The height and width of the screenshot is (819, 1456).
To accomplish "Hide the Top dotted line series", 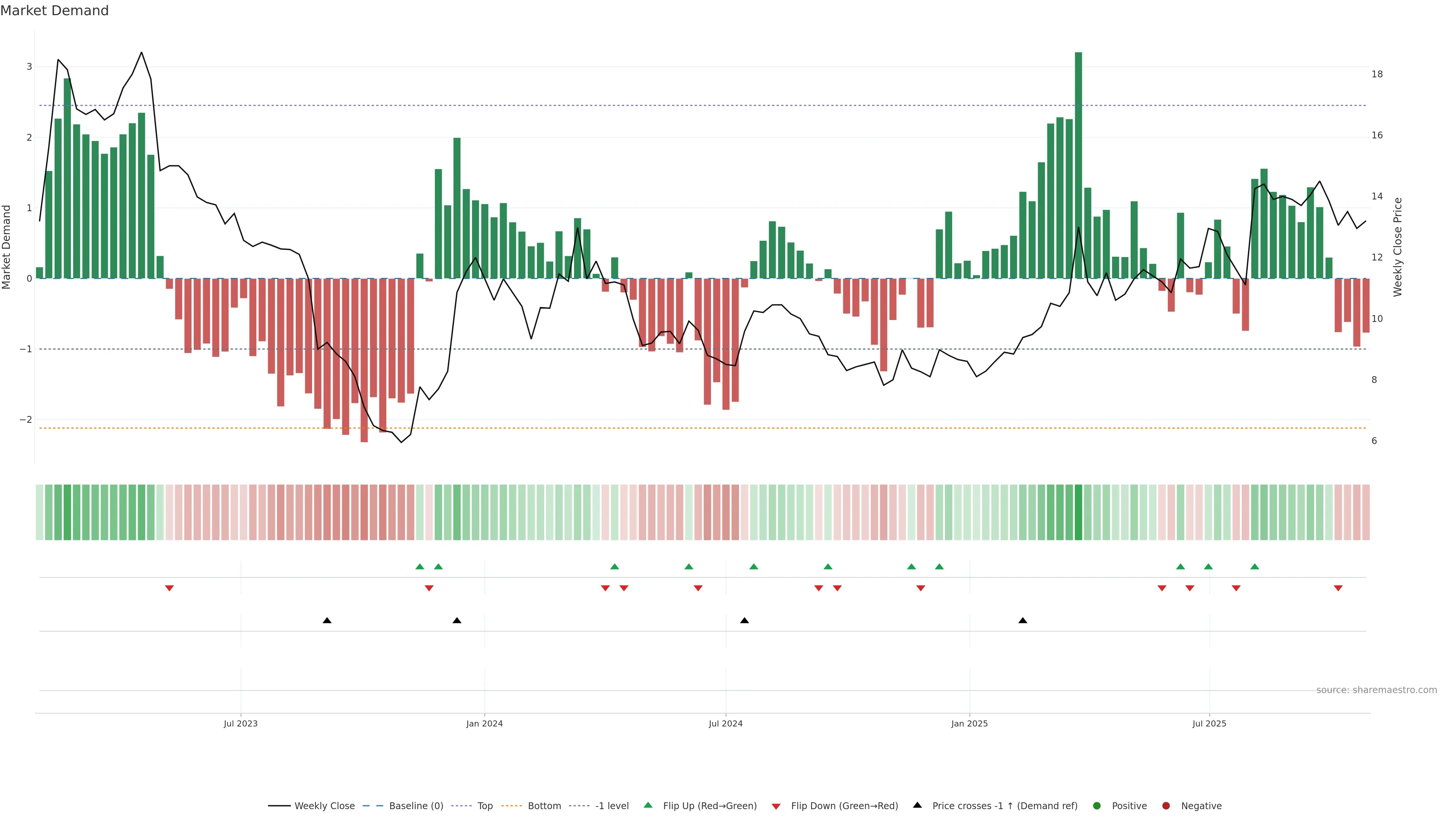I will coord(485,806).
